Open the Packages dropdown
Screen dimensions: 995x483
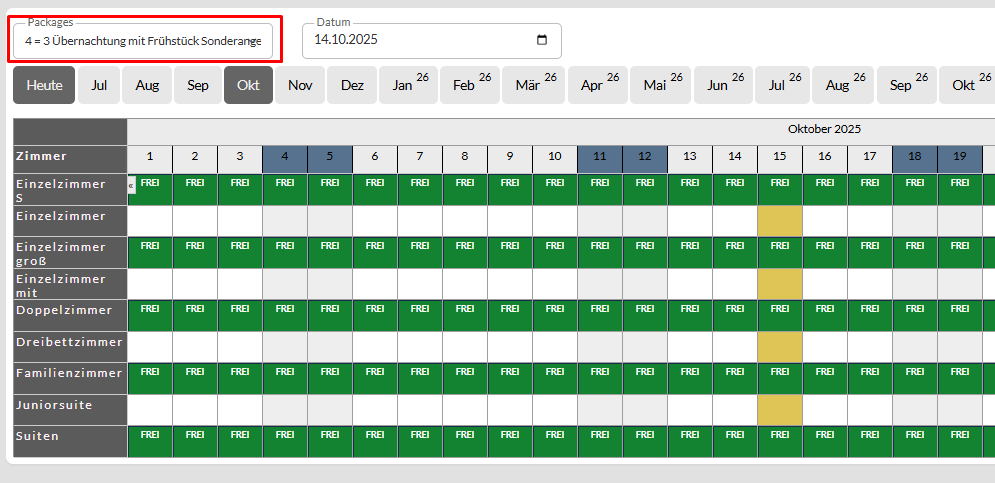coord(143,41)
